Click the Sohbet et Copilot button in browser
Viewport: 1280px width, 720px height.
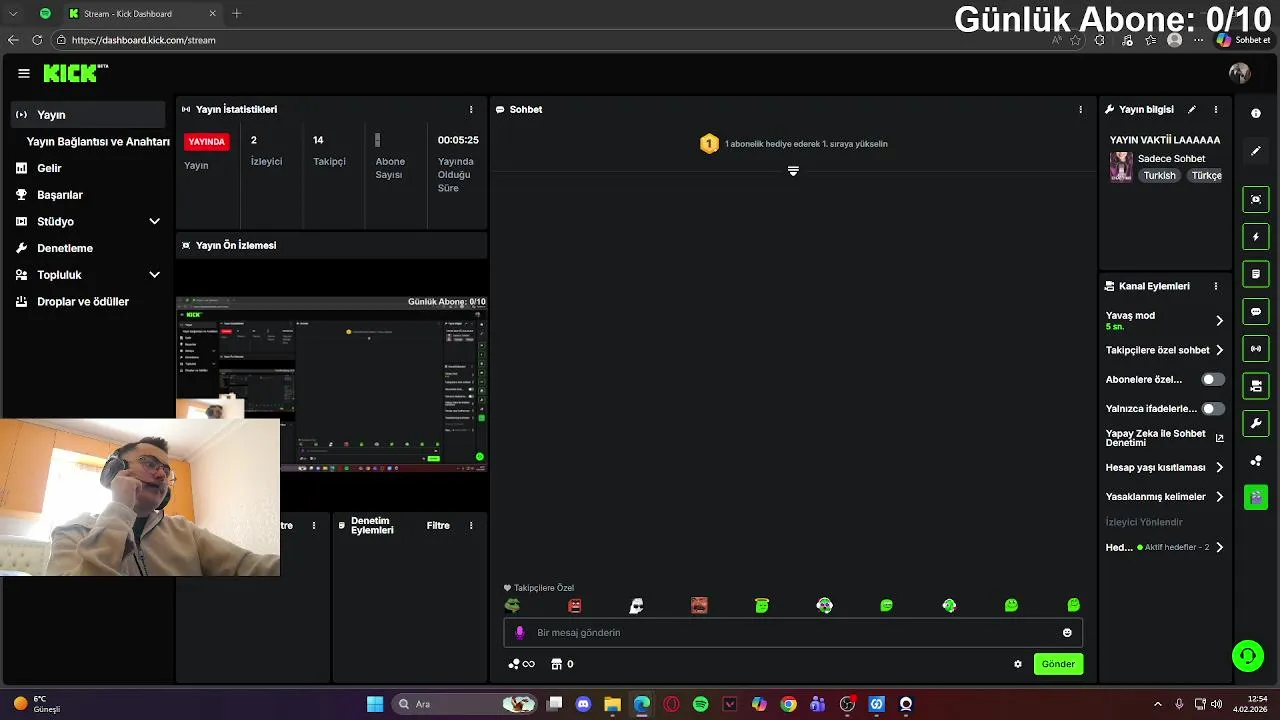click(x=1243, y=40)
